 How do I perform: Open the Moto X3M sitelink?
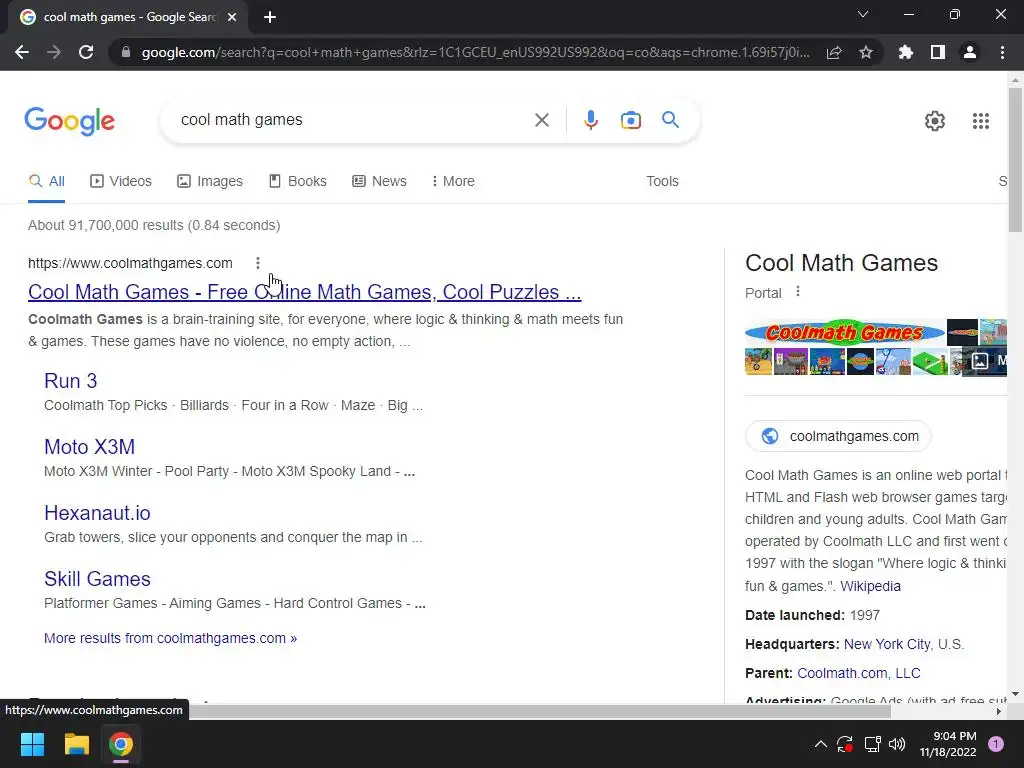pyautogui.click(x=89, y=447)
